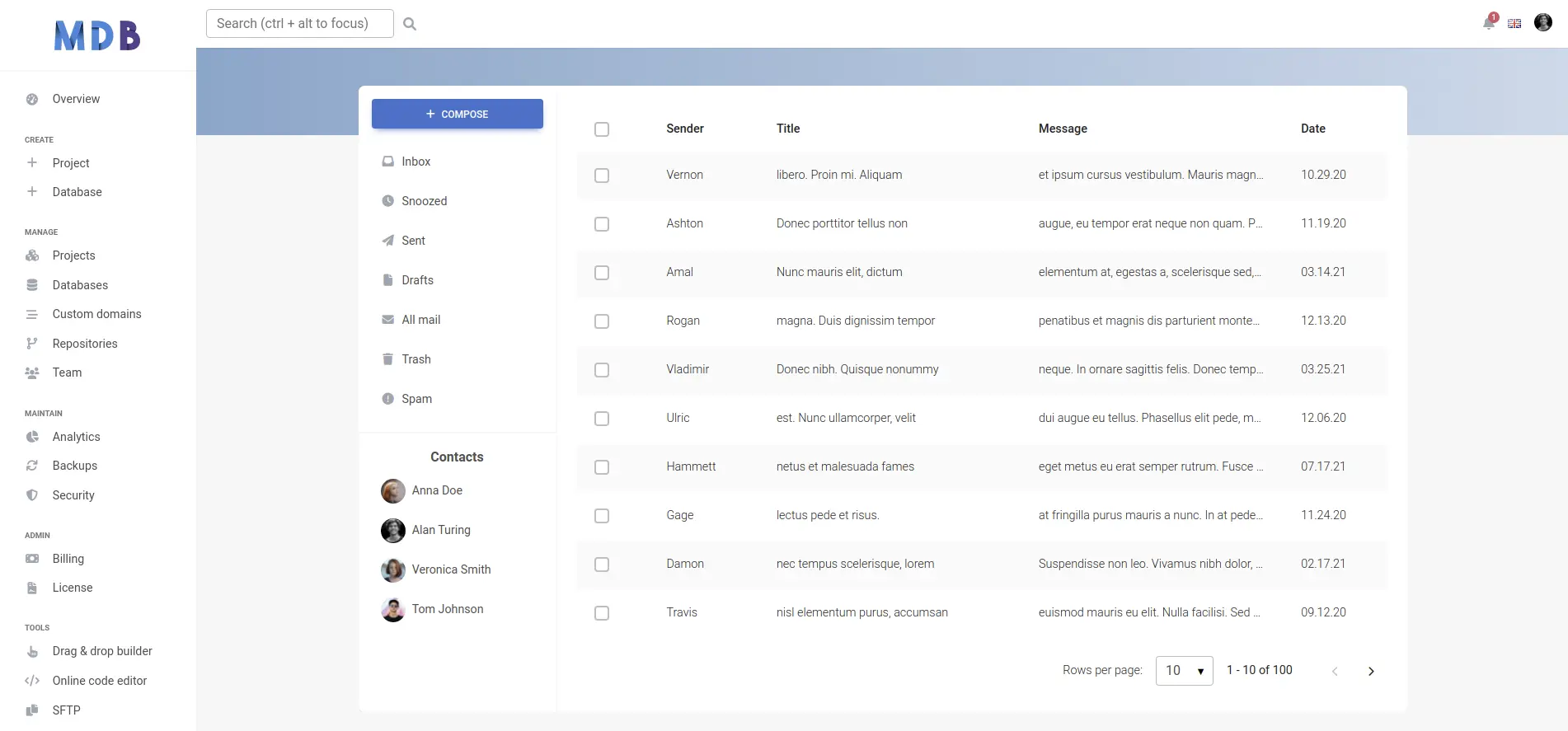
Task: Open the Drafts folder
Action: point(417,280)
